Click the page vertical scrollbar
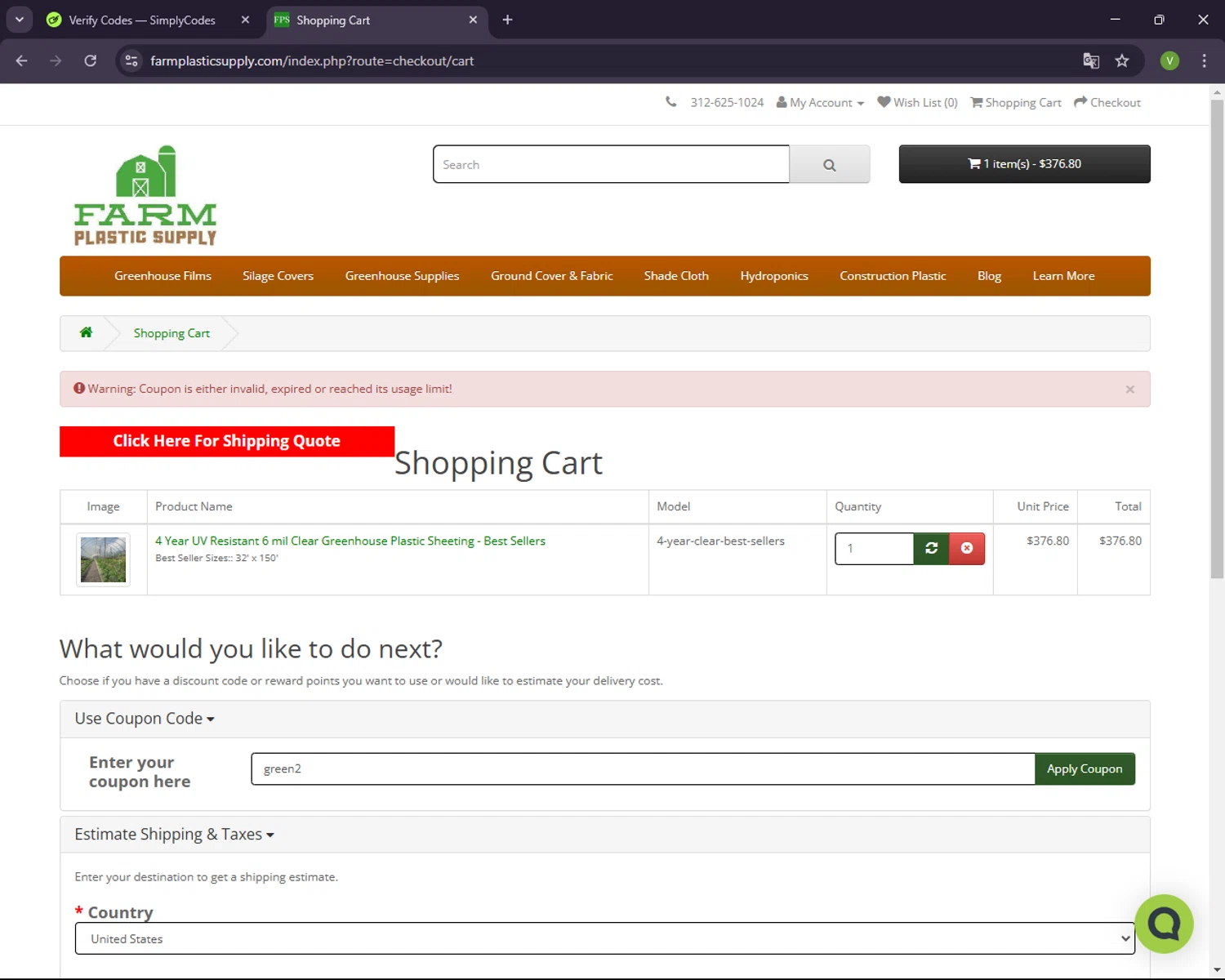The image size is (1225, 980). click(1217, 339)
